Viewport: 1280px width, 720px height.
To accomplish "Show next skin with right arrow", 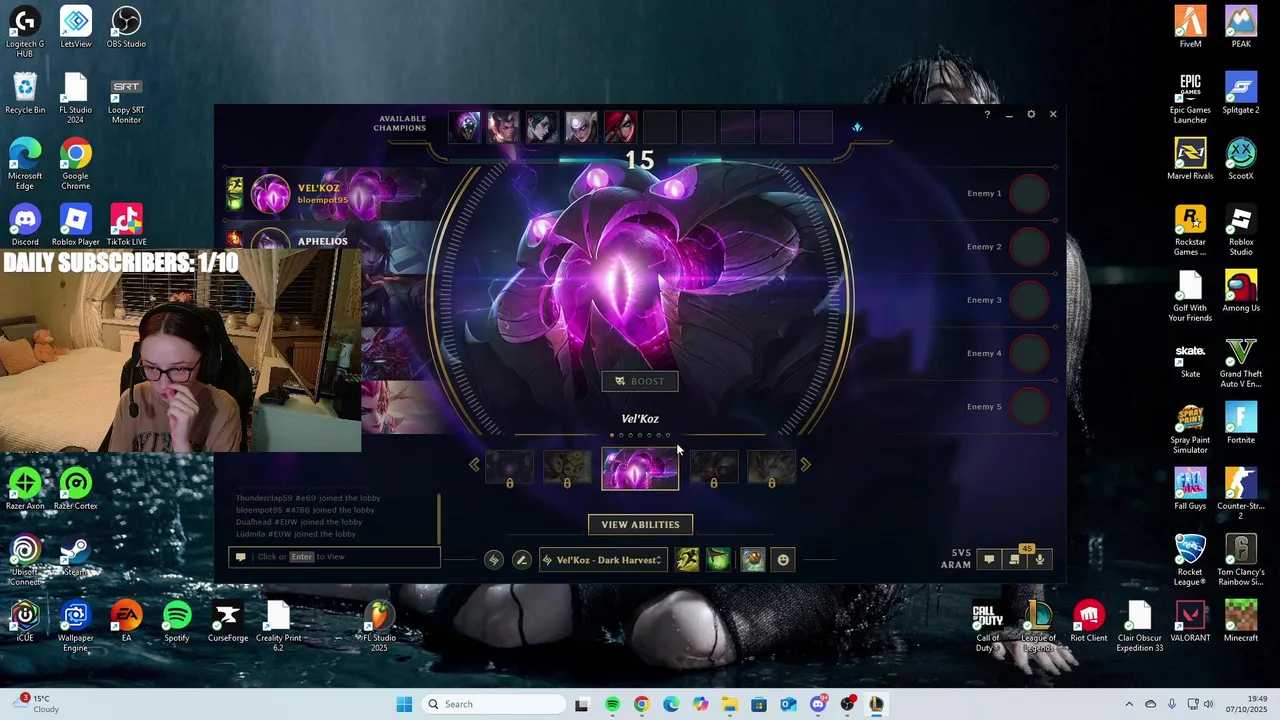I will (x=805, y=465).
